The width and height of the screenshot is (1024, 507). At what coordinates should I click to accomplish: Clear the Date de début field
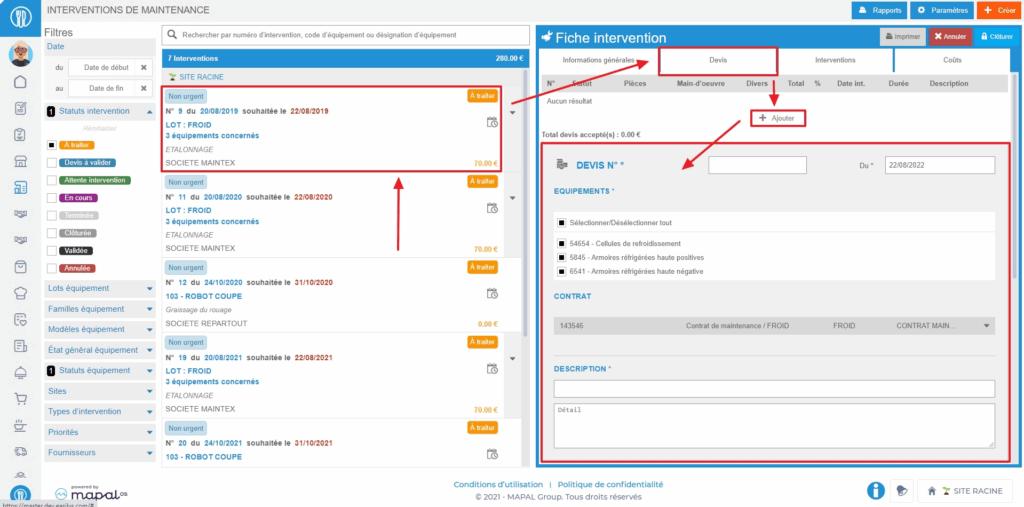point(143,68)
